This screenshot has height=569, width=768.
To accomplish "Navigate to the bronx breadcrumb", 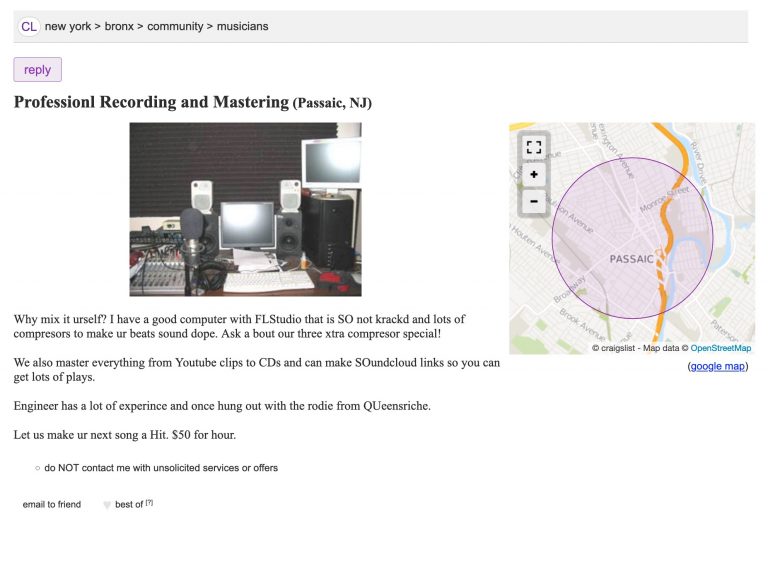I will (x=119, y=26).
